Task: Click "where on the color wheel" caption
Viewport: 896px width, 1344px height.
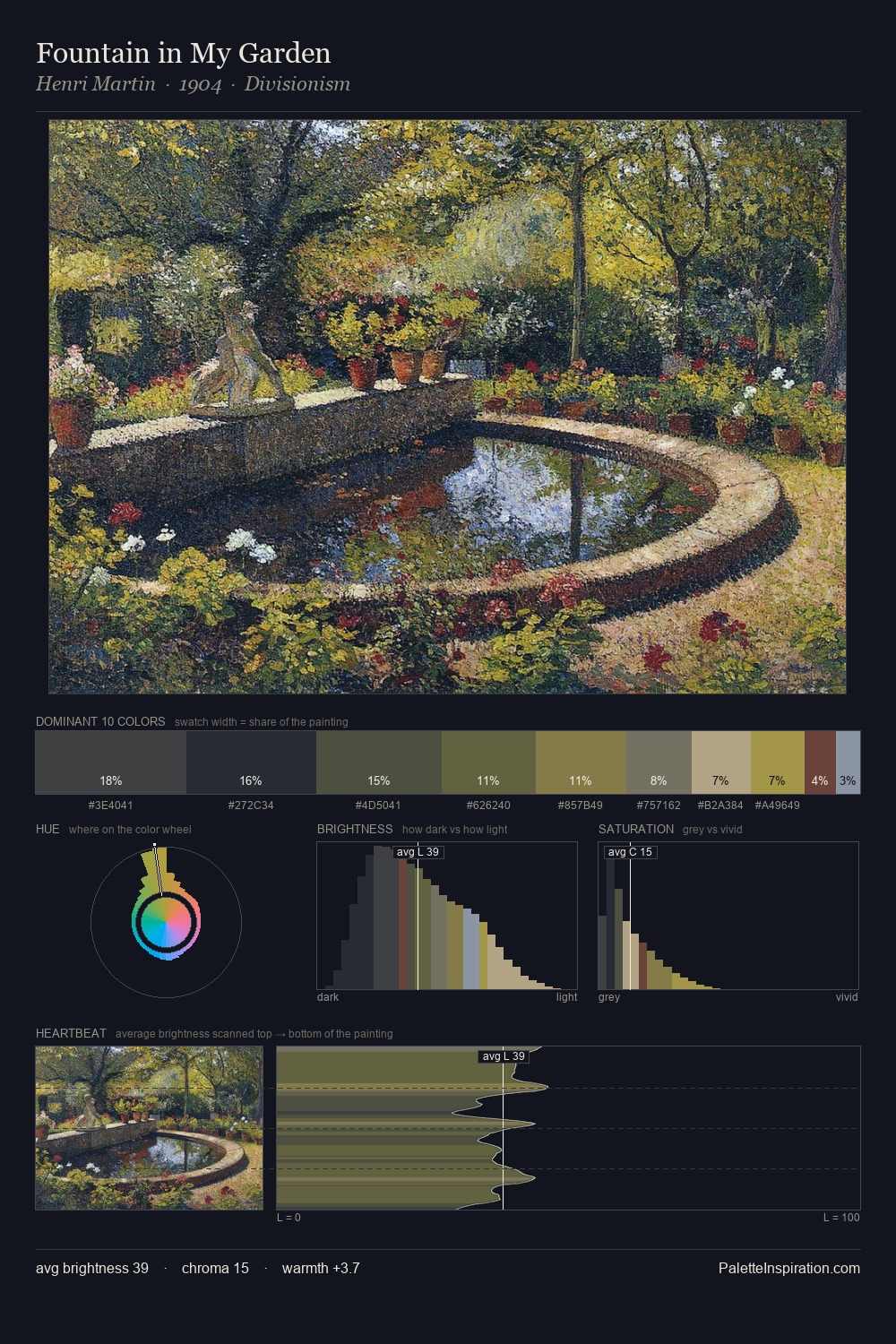Action: tap(130, 830)
